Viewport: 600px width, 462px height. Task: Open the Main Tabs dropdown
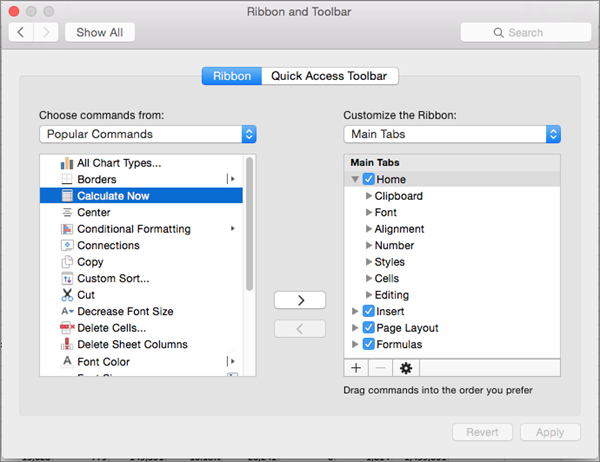451,134
